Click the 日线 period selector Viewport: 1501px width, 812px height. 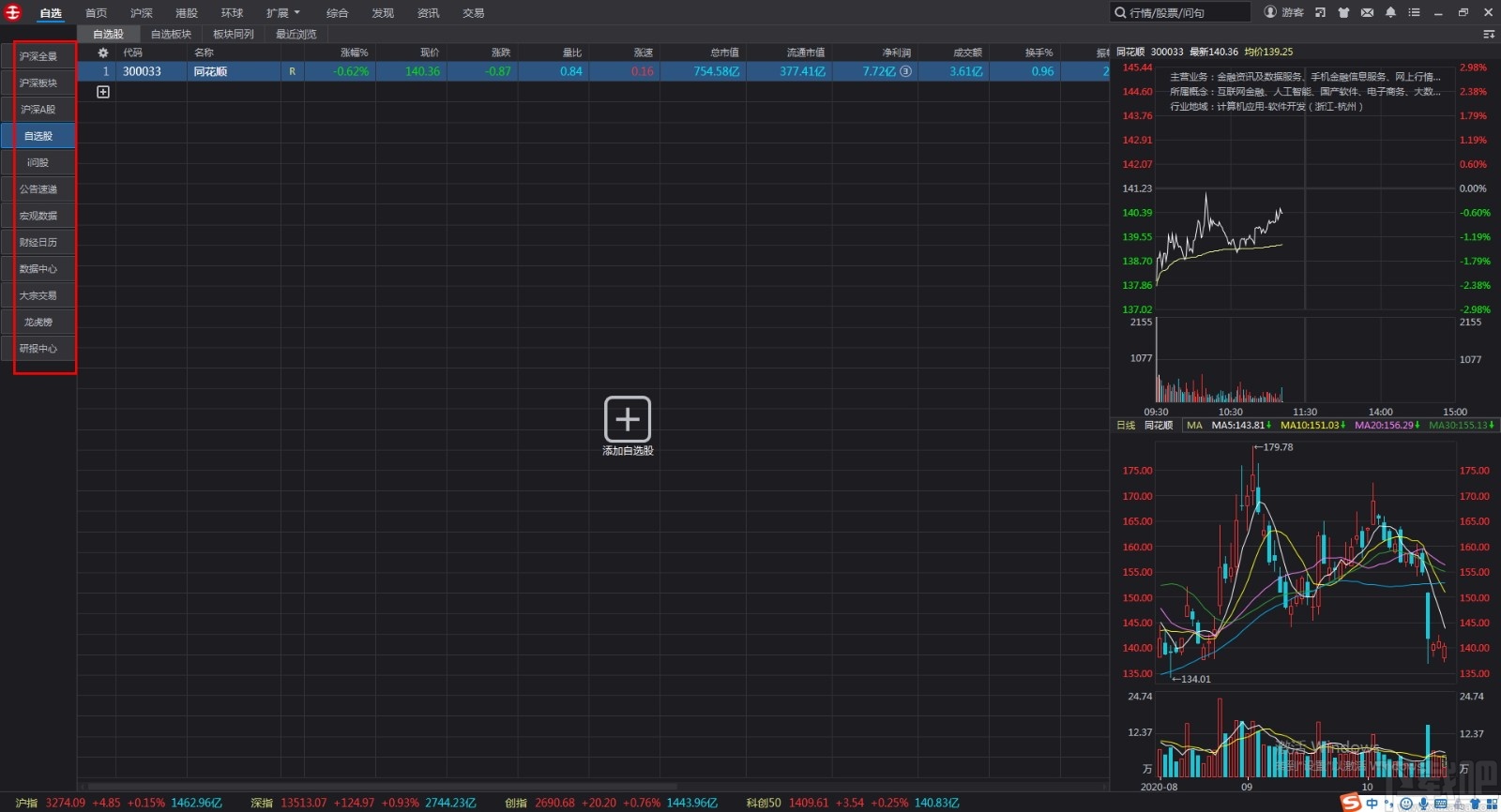[x=1126, y=425]
